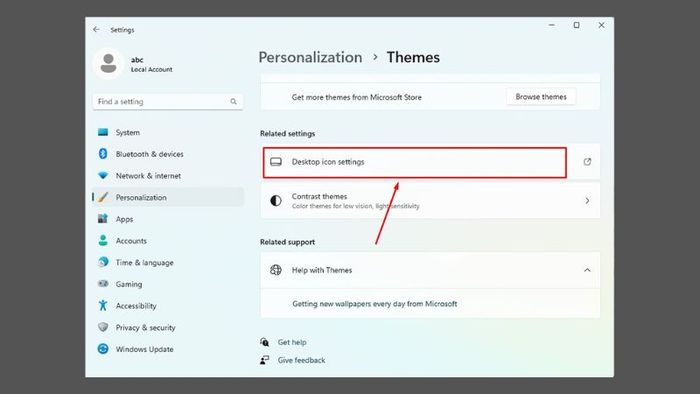Click the Accessibility figure icon

pyautogui.click(x=103, y=305)
